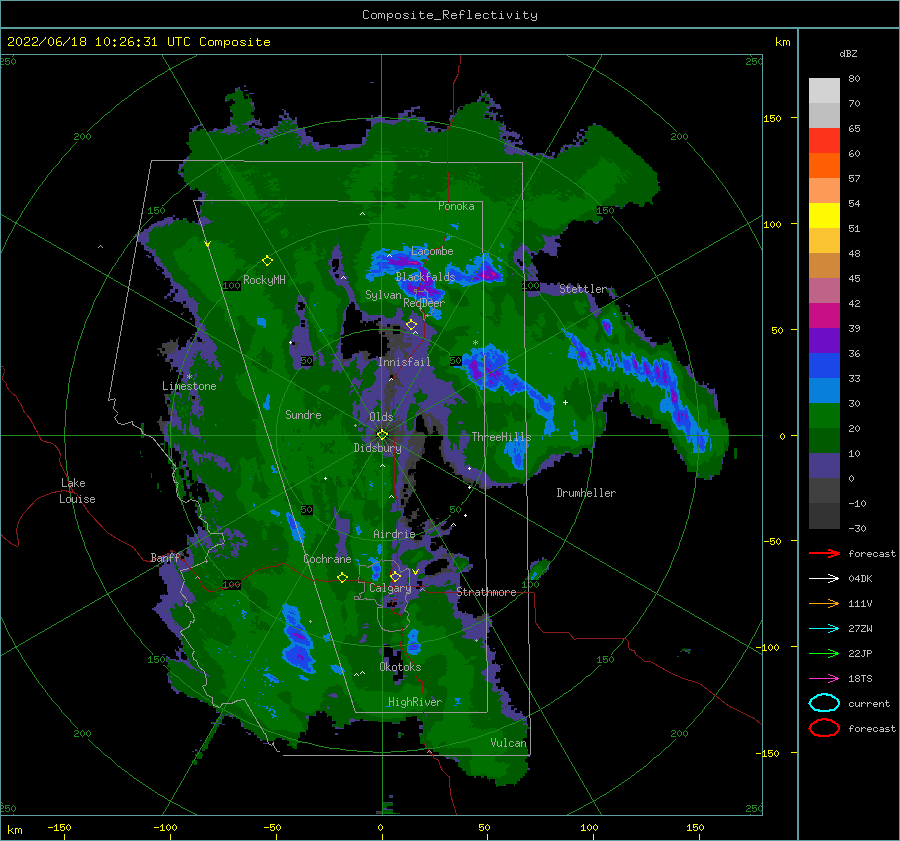Select the orange 111V arrow in legend
This screenshot has height=841, width=900.
click(824, 603)
